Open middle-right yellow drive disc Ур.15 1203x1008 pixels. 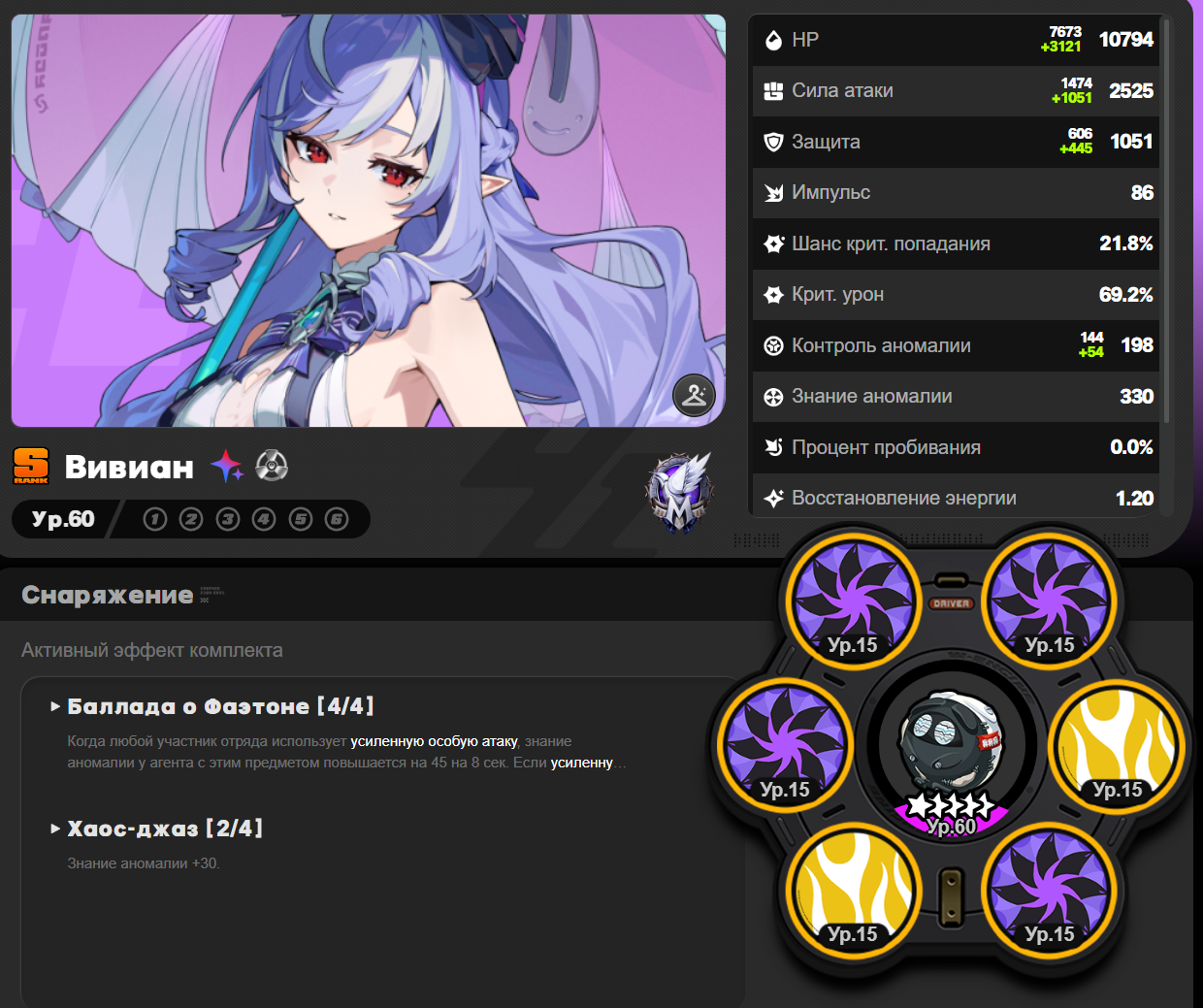(1118, 744)
